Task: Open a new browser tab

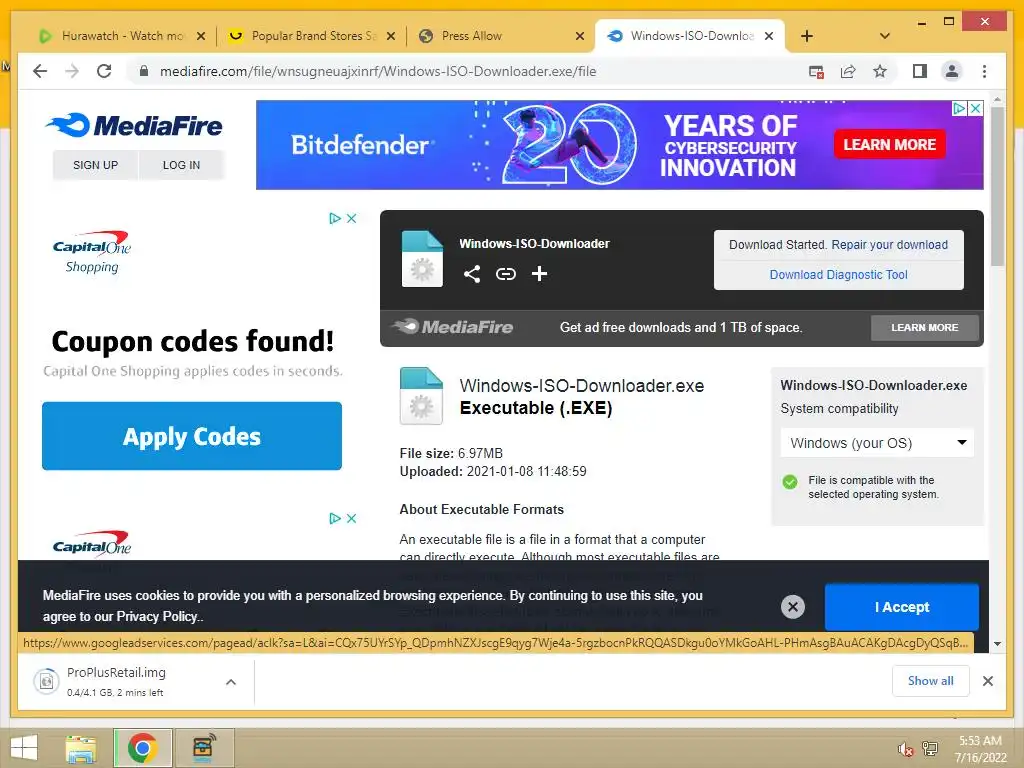Action: pos(807,36)
